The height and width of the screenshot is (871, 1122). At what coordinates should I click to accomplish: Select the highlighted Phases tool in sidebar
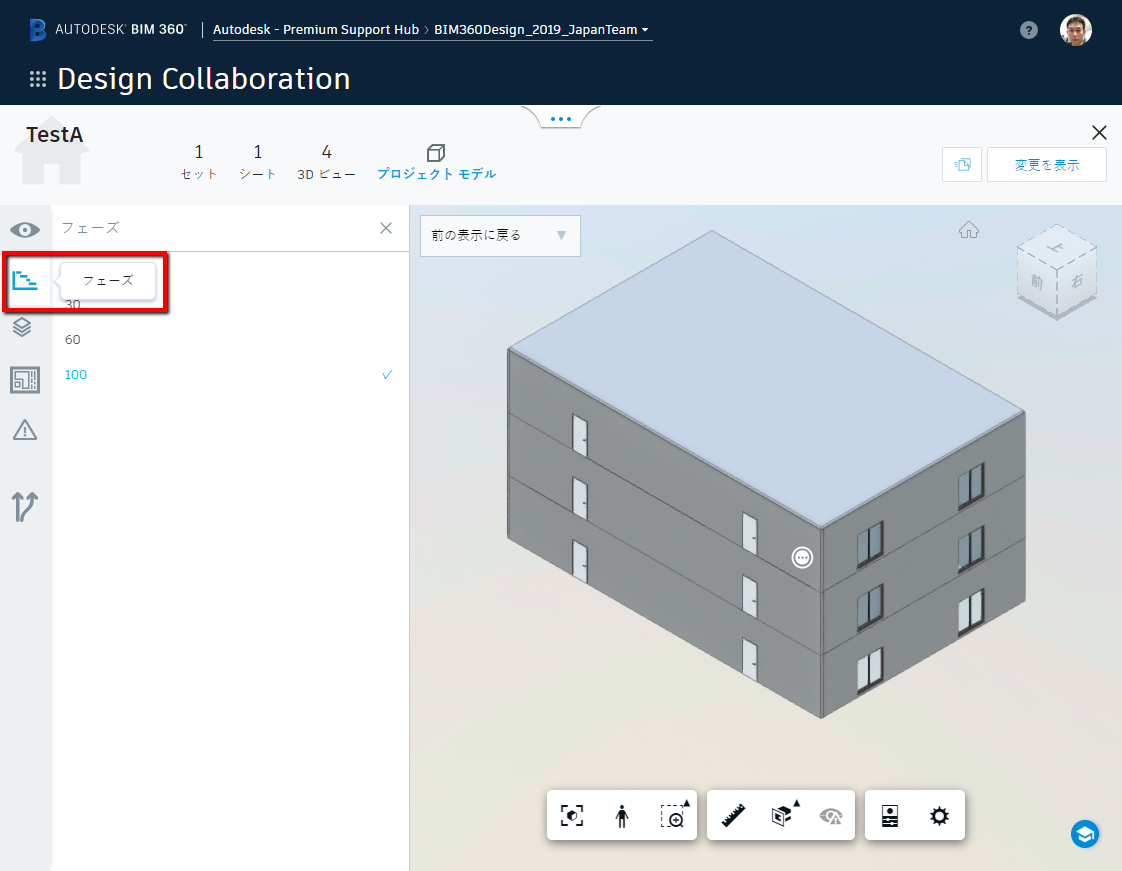point(26,281)
